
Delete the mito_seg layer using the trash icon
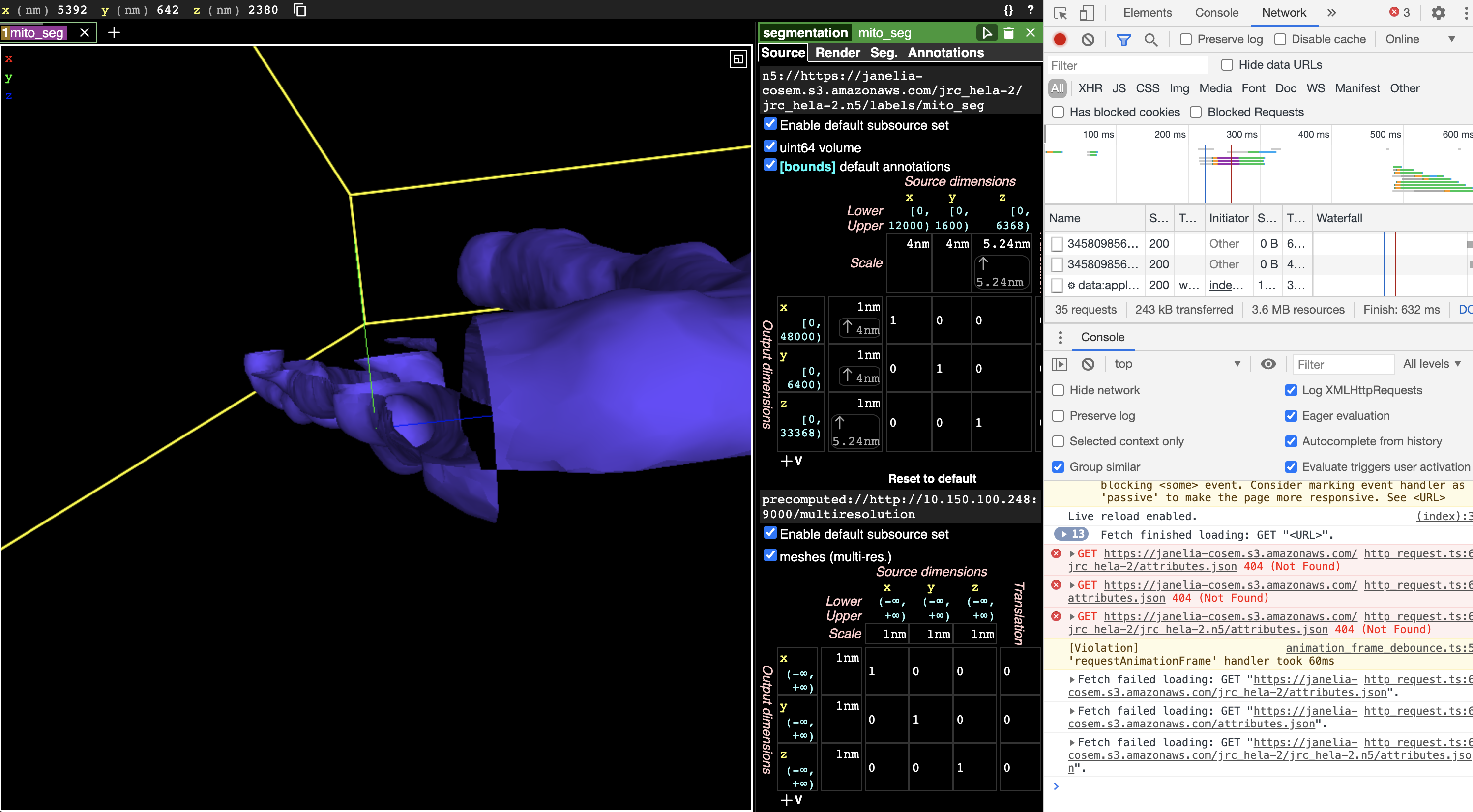coord(1009,32)
